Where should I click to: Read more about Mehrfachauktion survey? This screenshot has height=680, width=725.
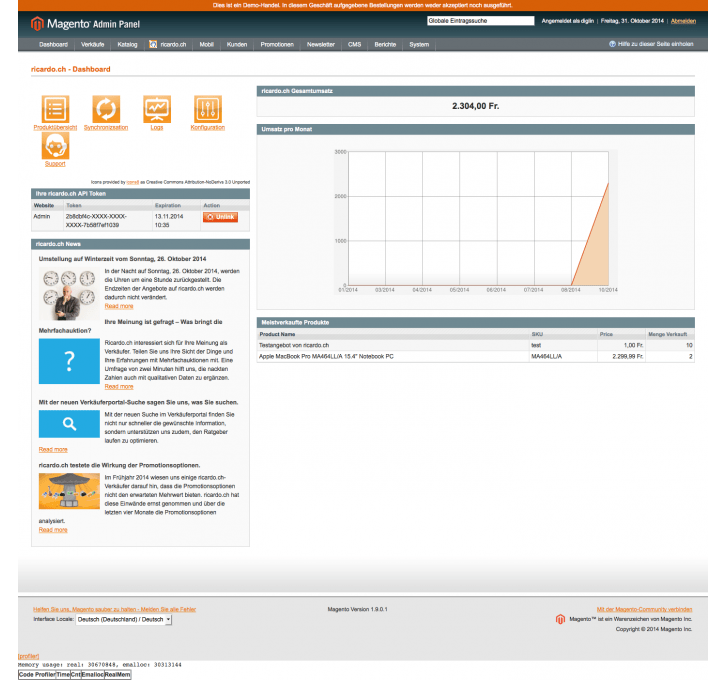point(119,386)
